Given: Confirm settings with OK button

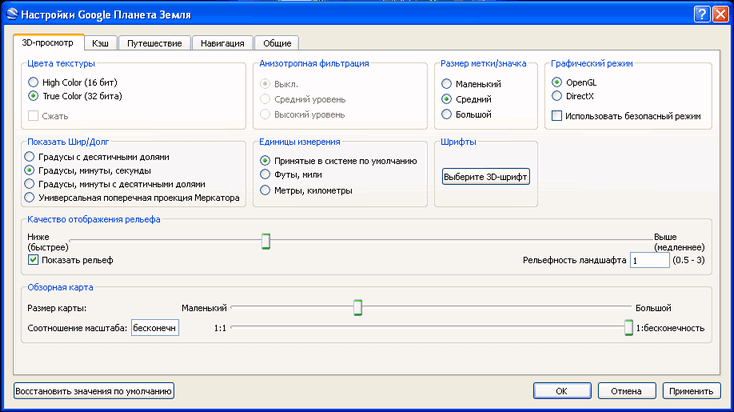Looking at the screenshot, I should pyautogui.click(x=562, y=391).
